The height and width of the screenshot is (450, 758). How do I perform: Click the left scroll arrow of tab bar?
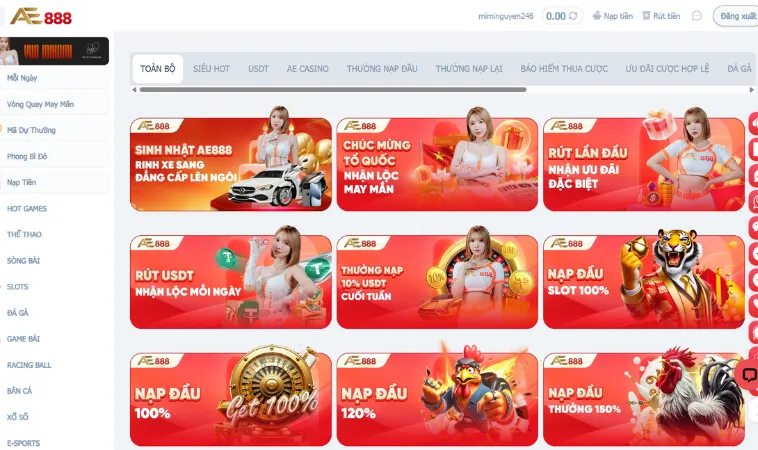(134, 90)
